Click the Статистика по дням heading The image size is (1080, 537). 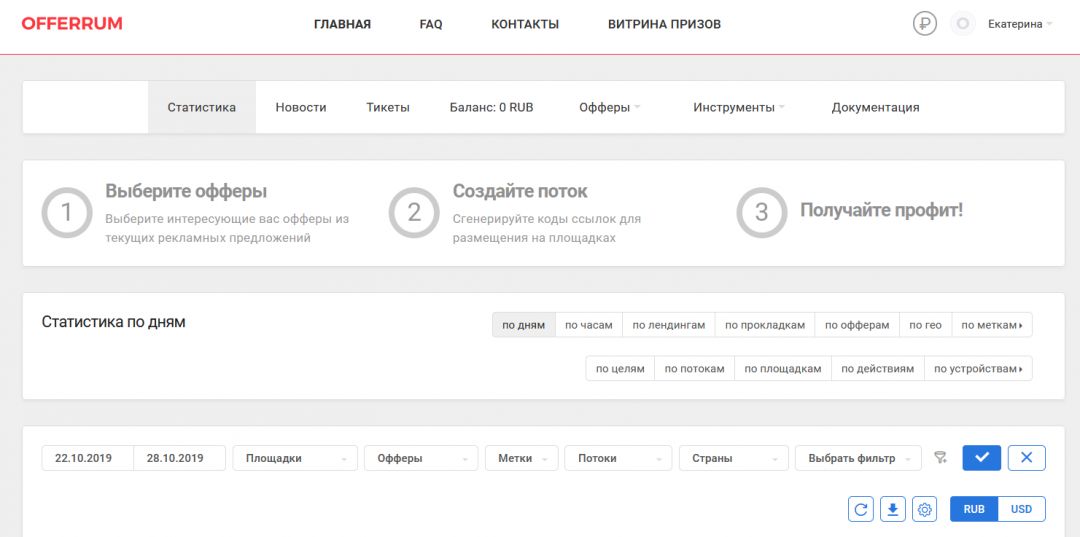tap(114, 322)
